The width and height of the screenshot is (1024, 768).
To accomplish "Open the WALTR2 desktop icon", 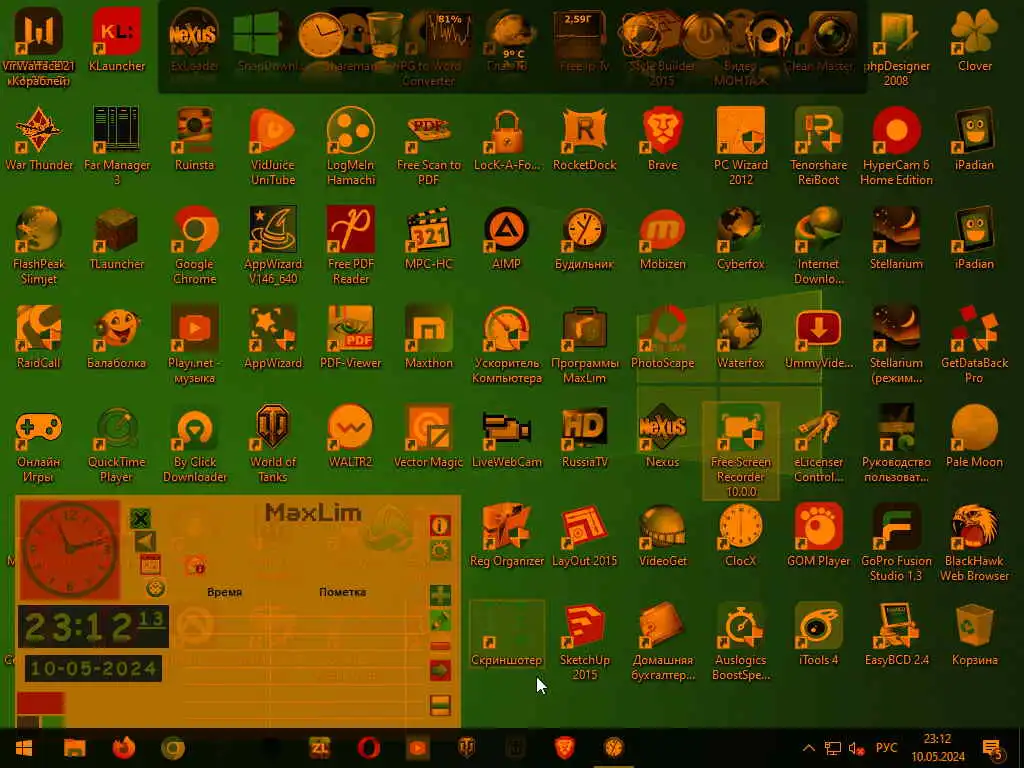I will (x=351, y=436).
